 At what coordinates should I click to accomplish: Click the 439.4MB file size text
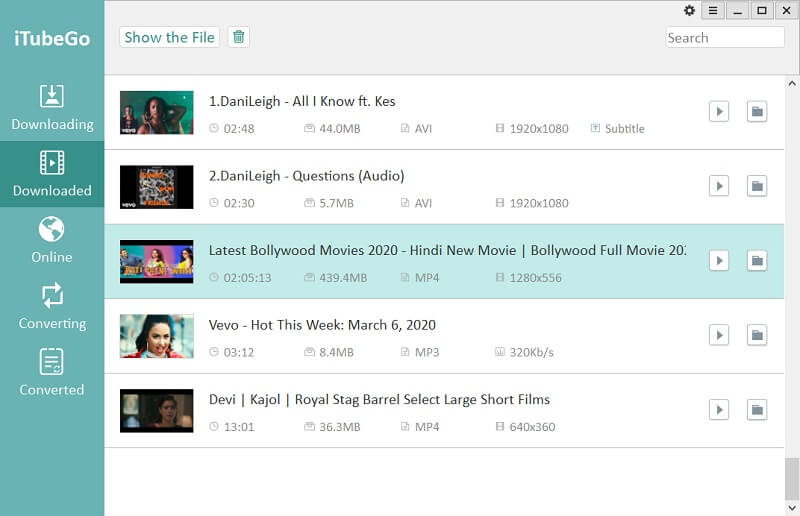click(x=343, y=278)
